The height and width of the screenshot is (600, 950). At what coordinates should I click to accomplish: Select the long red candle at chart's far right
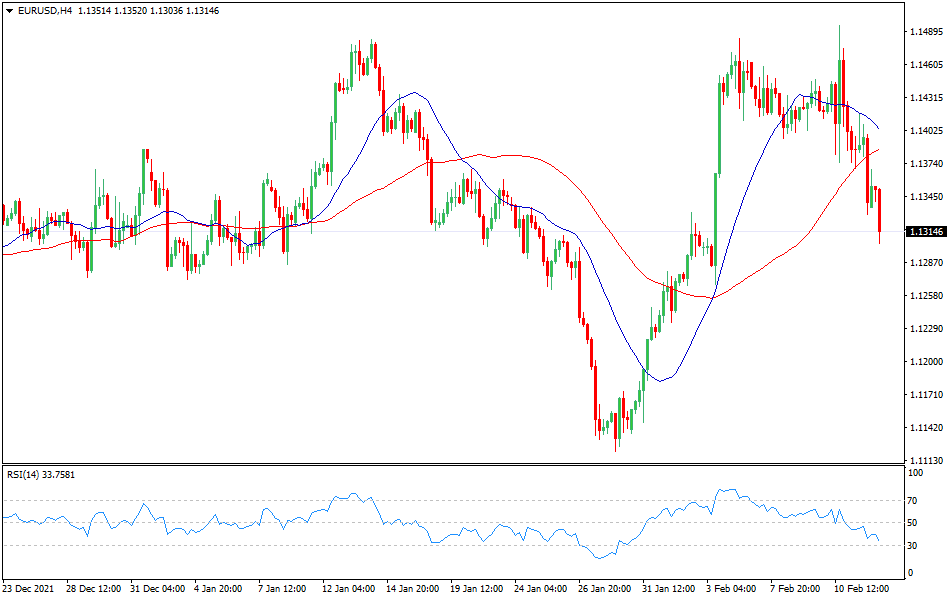pos(881,210)
